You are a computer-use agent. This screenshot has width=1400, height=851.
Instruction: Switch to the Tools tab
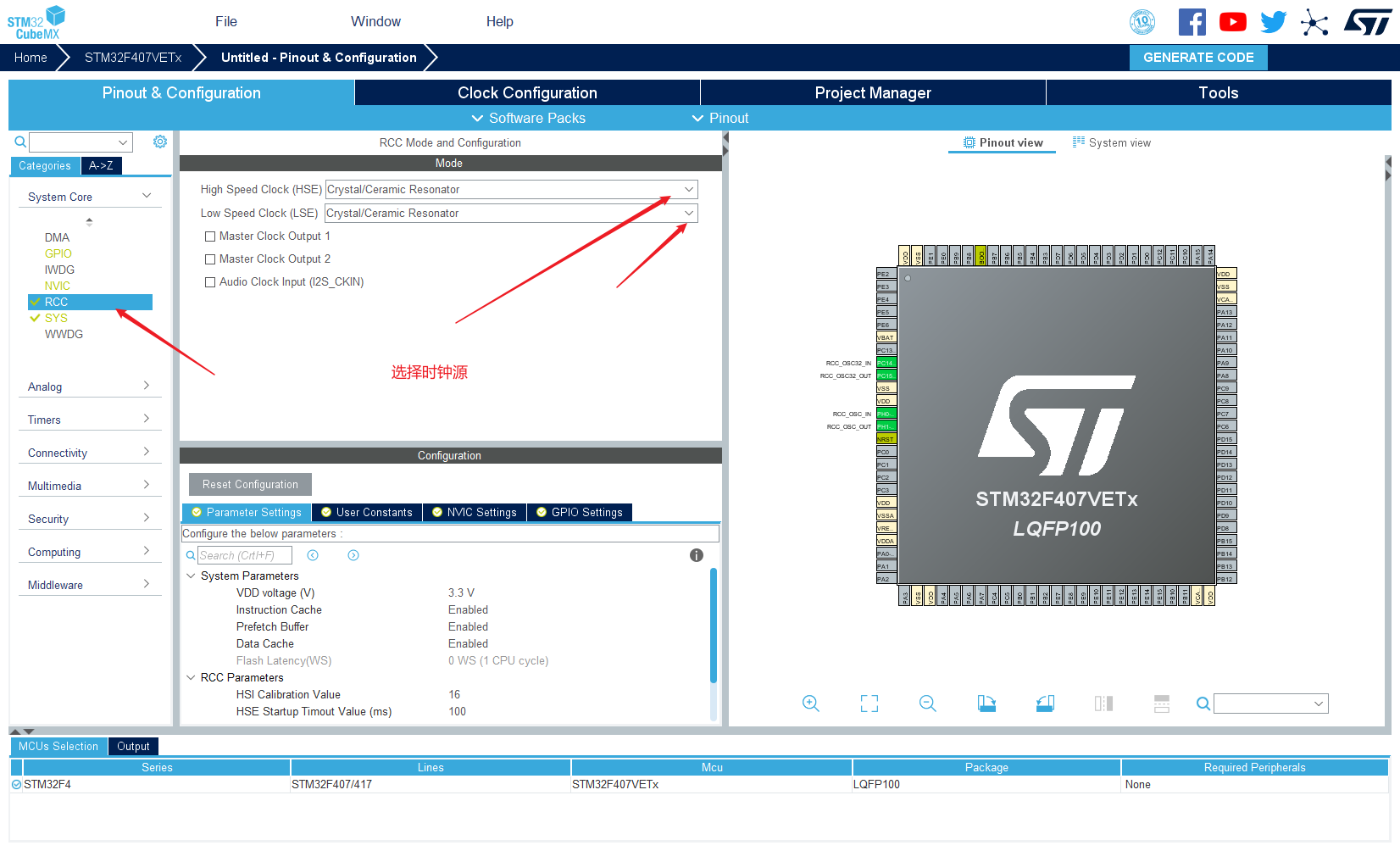(x=1219, y=92)
